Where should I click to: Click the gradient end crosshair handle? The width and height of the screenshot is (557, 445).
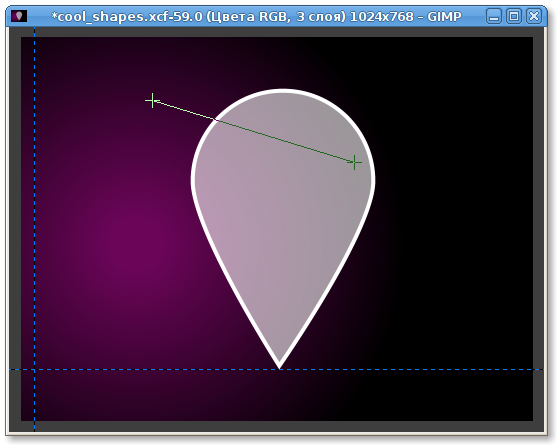point(355,163)
